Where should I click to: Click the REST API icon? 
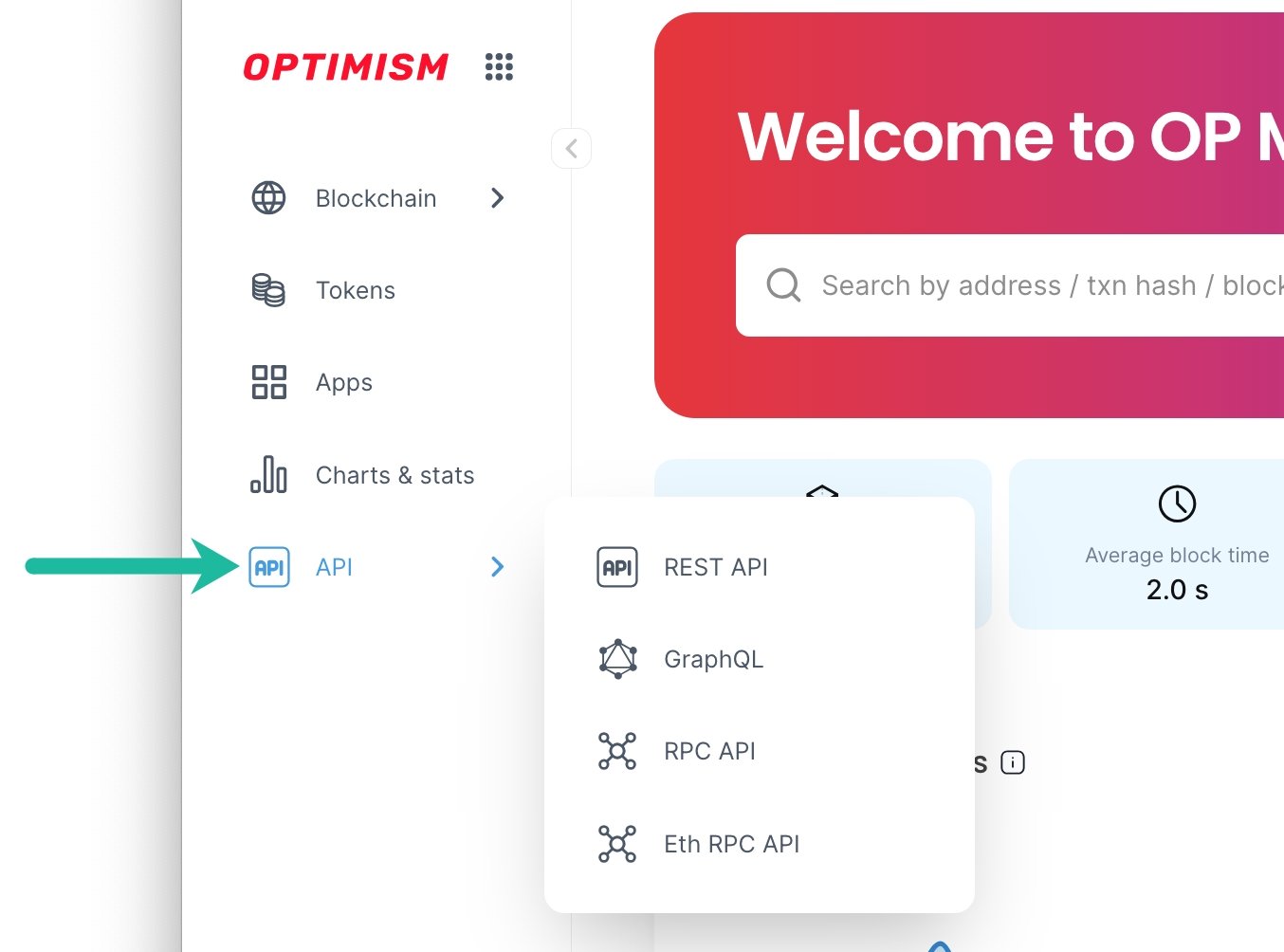coord(617,567)
